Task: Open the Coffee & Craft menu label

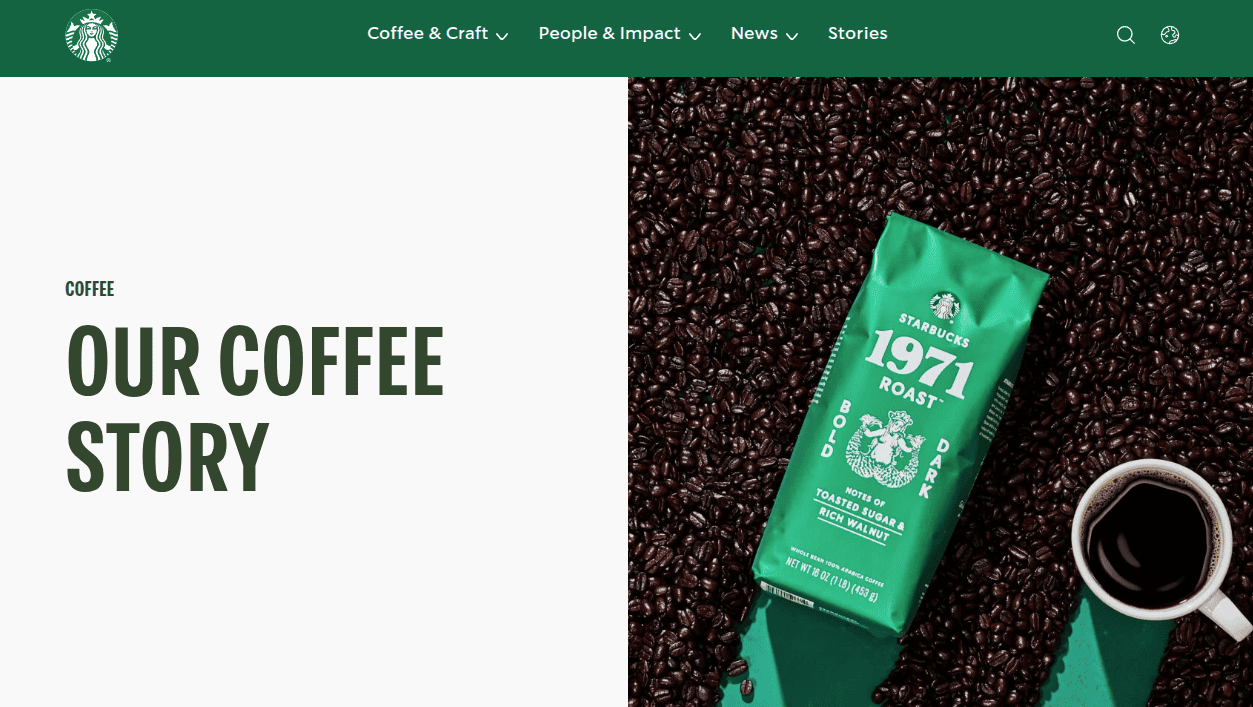Action: click(427, 33)
